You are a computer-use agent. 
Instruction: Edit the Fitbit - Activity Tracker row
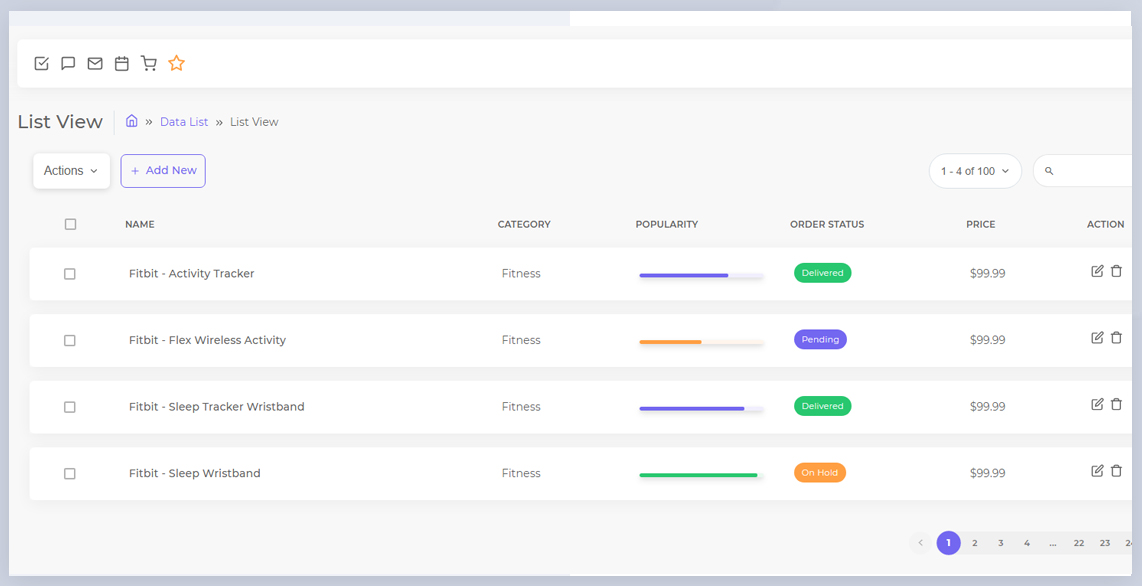[x=1097, y=272]
